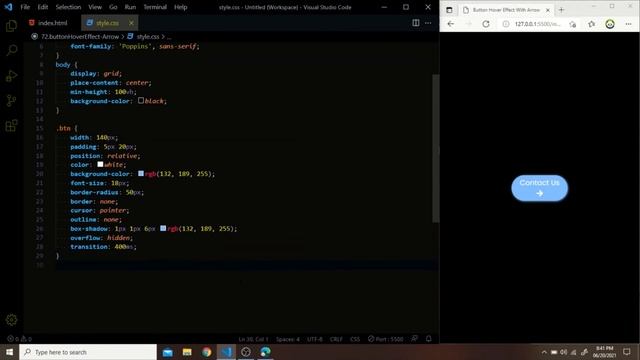
Task: Go back in the browser
Action: click(x=451, y=24)
